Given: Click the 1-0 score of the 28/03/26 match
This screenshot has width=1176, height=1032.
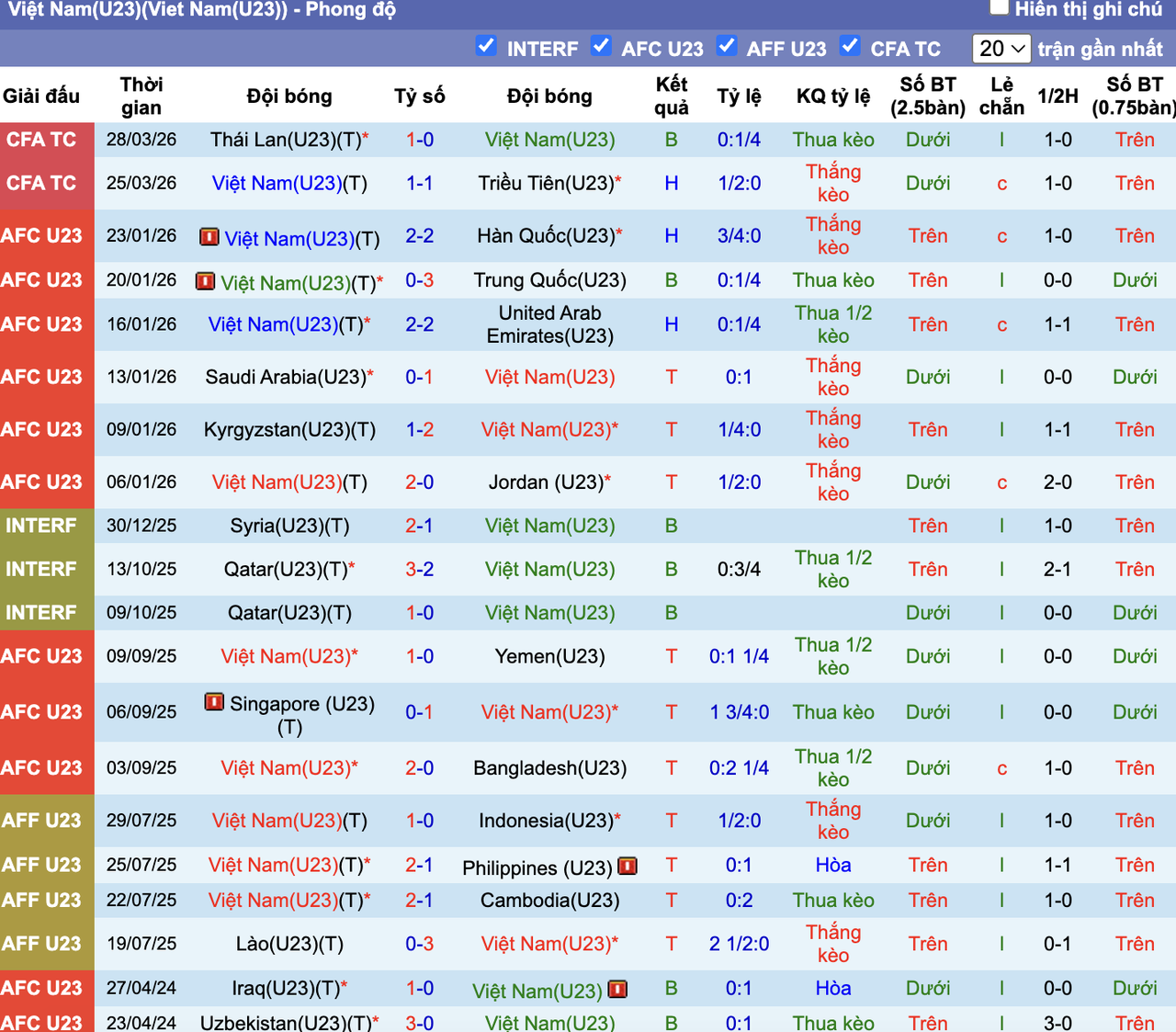Looking at the screenshot, I should coord(420,140).
